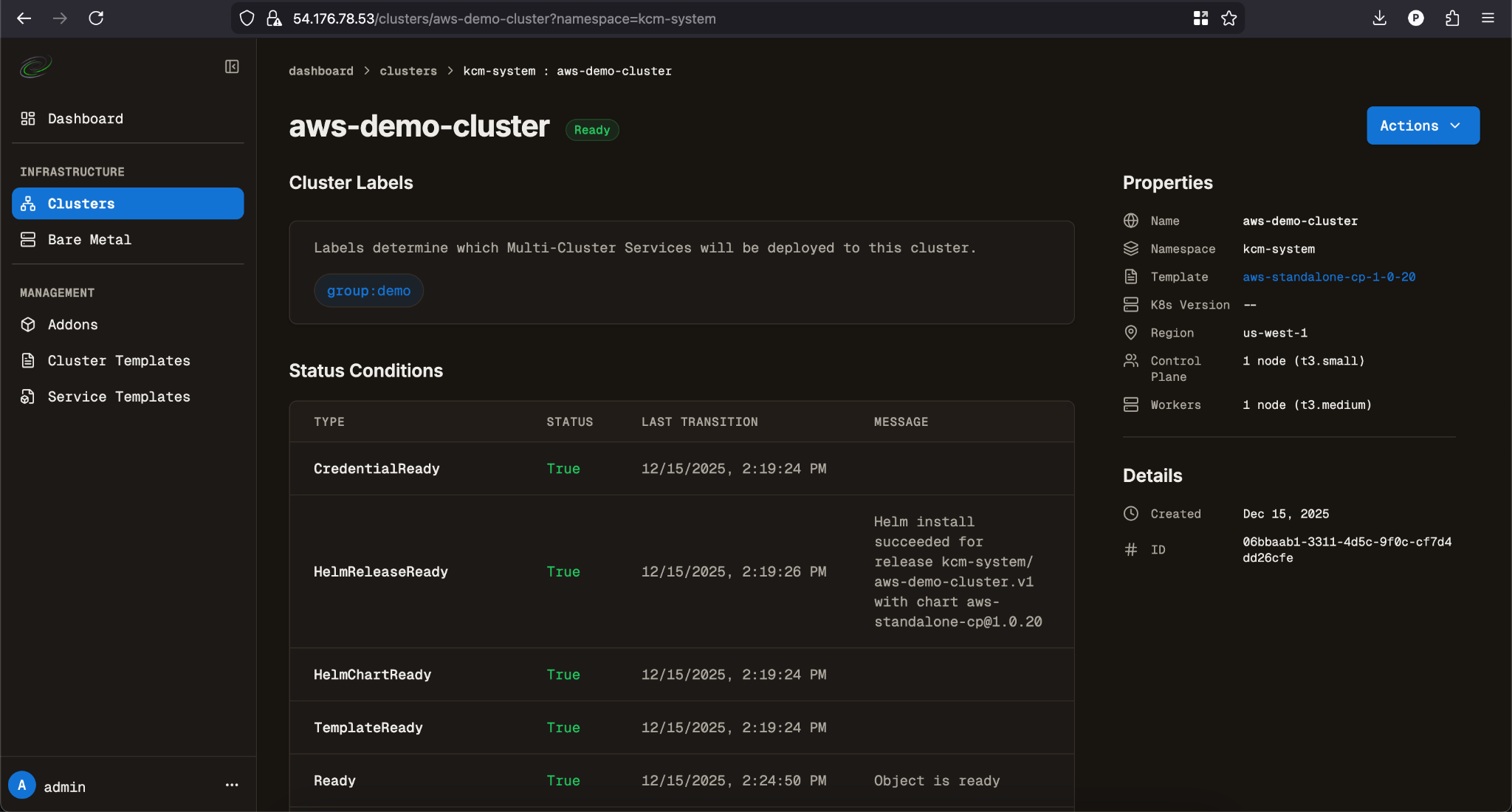Go to Bare Metal section

pos(89,240)
